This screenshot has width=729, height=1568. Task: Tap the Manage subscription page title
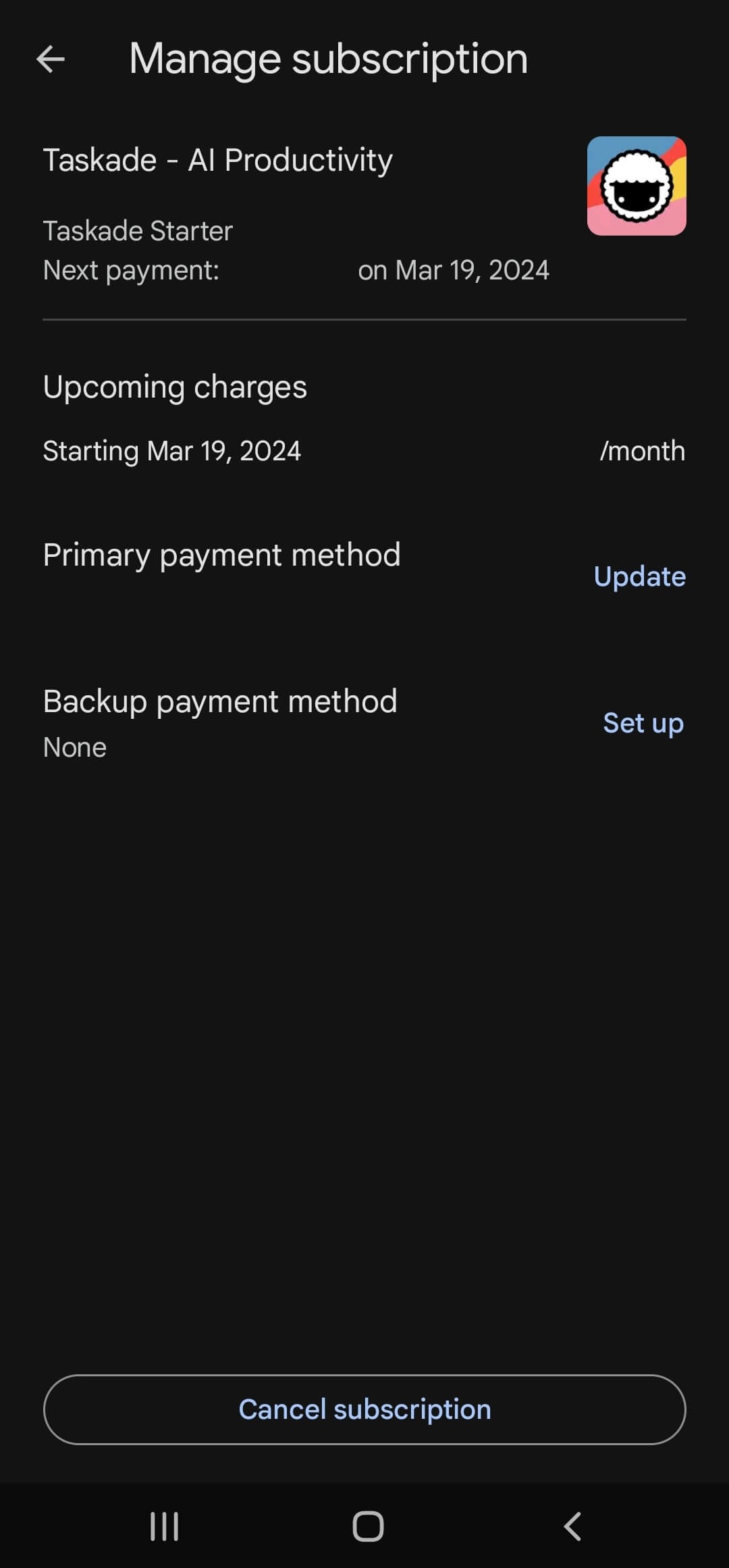pyautogui.click(x=328, y=59)
